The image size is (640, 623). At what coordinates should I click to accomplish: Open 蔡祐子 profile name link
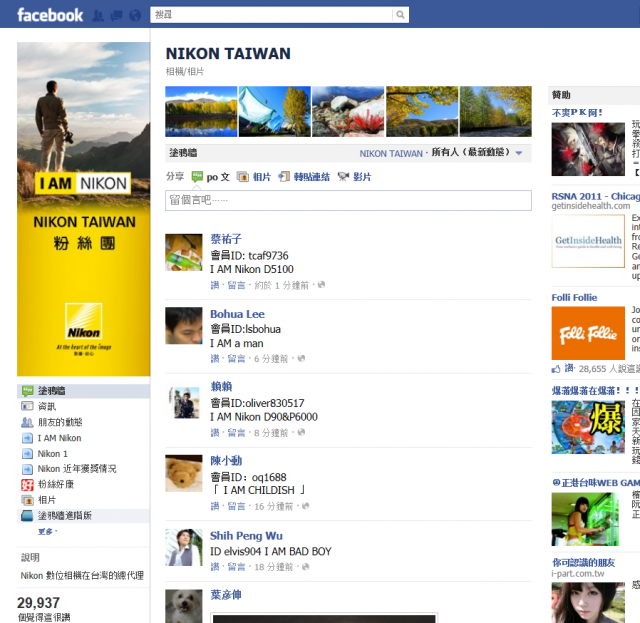pyautogui.click(x=226, y=239)
